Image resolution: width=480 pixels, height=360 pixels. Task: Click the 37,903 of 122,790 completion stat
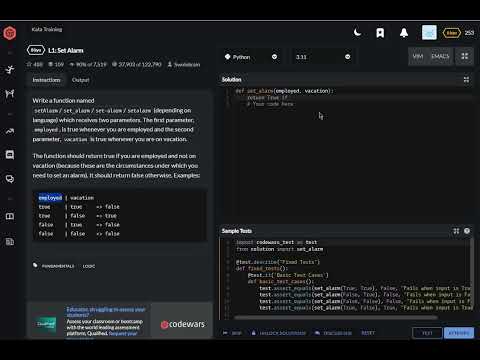coord(137,64)
